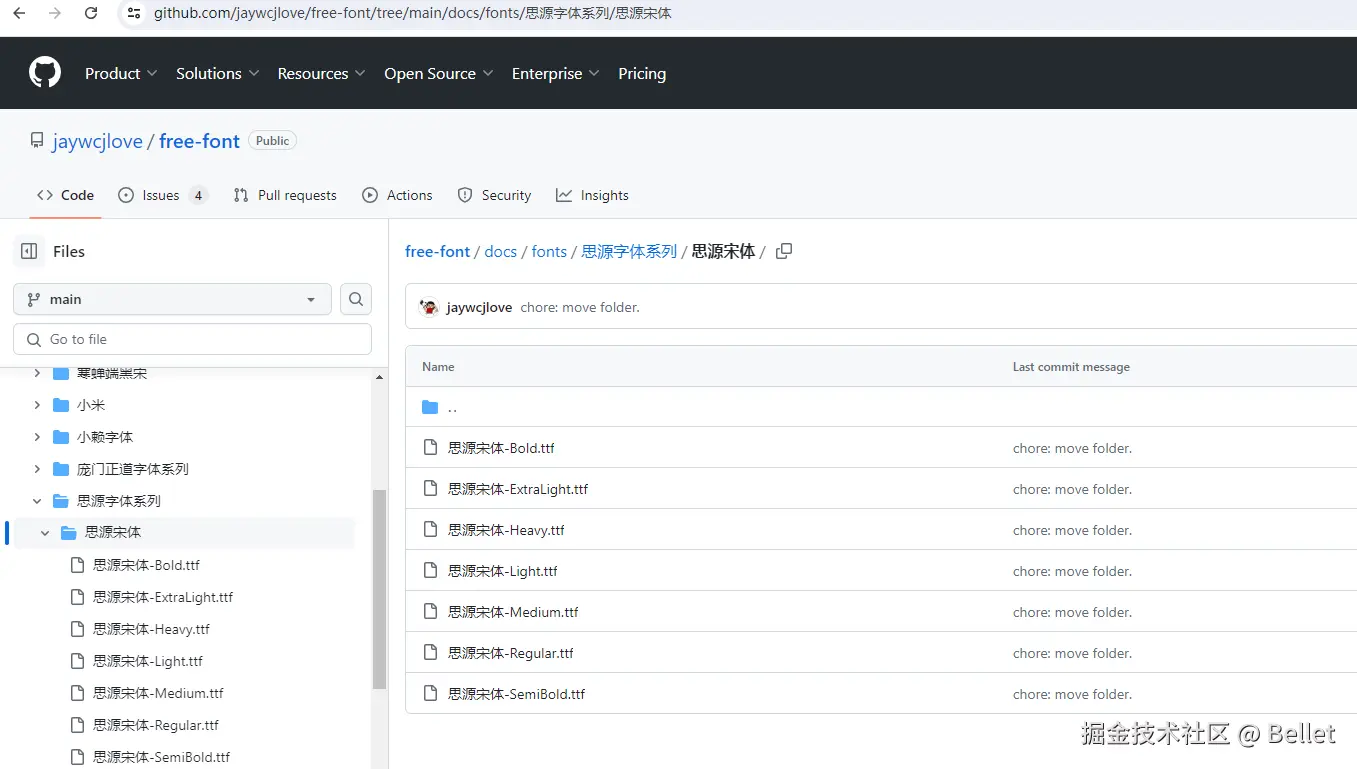Viewport: 1357px width, 769px height.
Task: Select 思源宋体-Medium.ttf in sidebar tree
Action: pos(158,693)
